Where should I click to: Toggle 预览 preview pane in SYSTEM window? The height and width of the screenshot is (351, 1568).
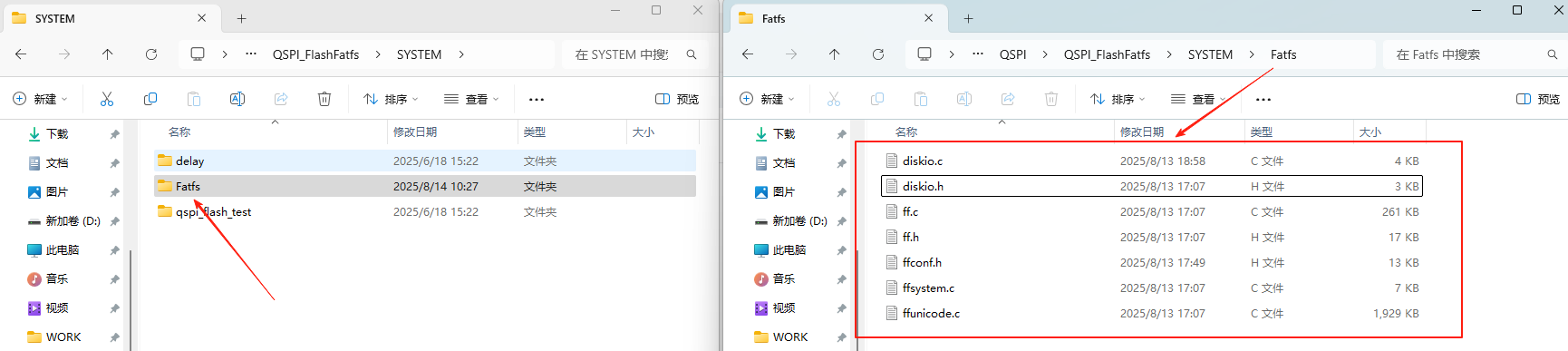(x=677, y=99)
